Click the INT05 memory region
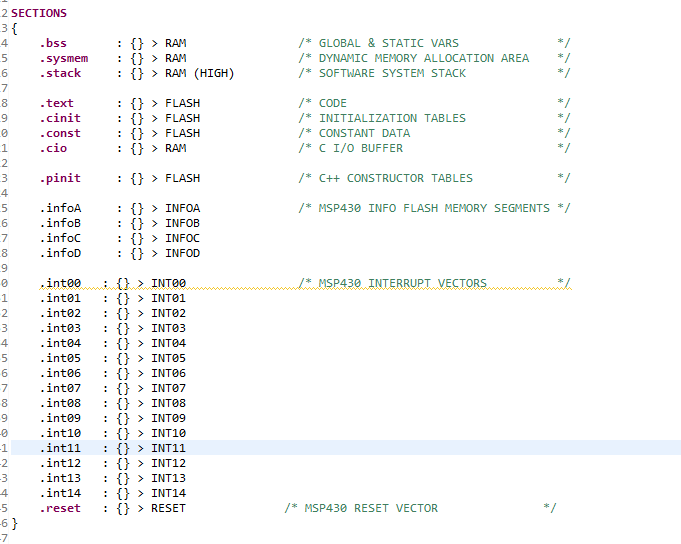The height and width of the screenshot is (544, 681). pyautogui.click(x=169, y=359)
